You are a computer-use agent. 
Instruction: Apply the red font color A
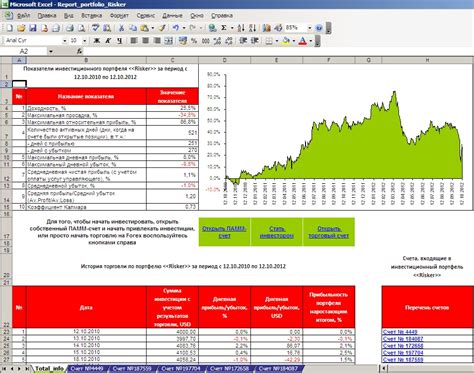pyautogui.click(x=303, y=41)
